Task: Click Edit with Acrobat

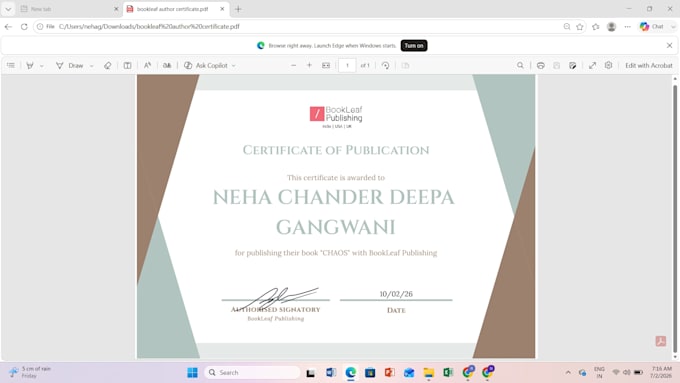Action: coord(648,65)
